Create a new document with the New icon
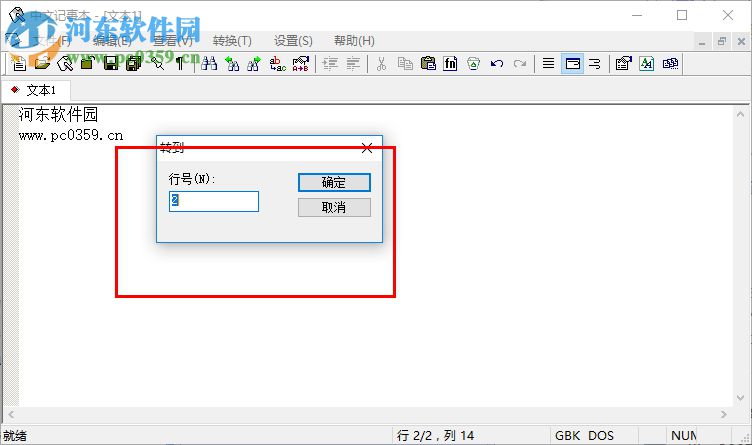This screenshot has width=752, height=445. [19, 63]
